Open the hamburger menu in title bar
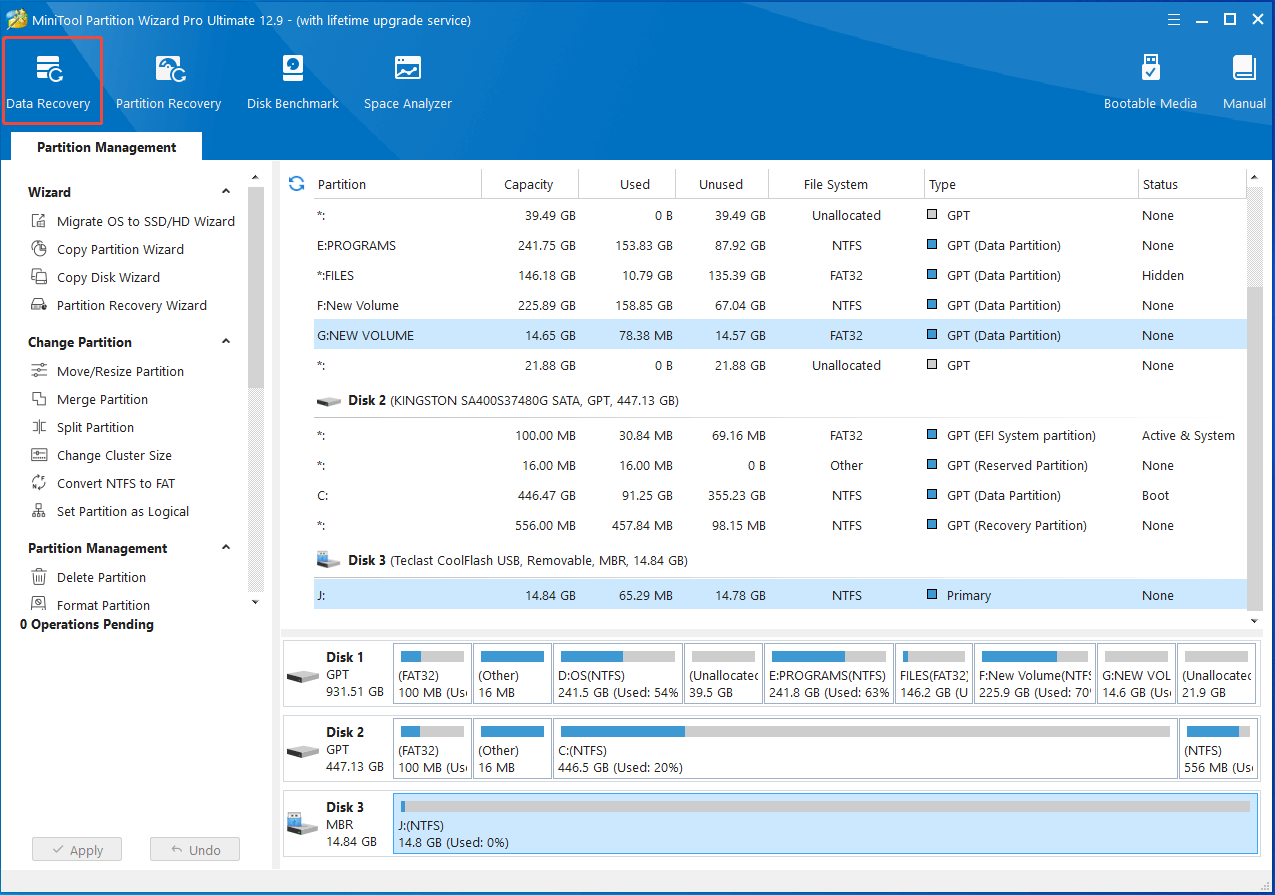The height and width of the screenshot is (895, 1275). (x=1172, y=19)
